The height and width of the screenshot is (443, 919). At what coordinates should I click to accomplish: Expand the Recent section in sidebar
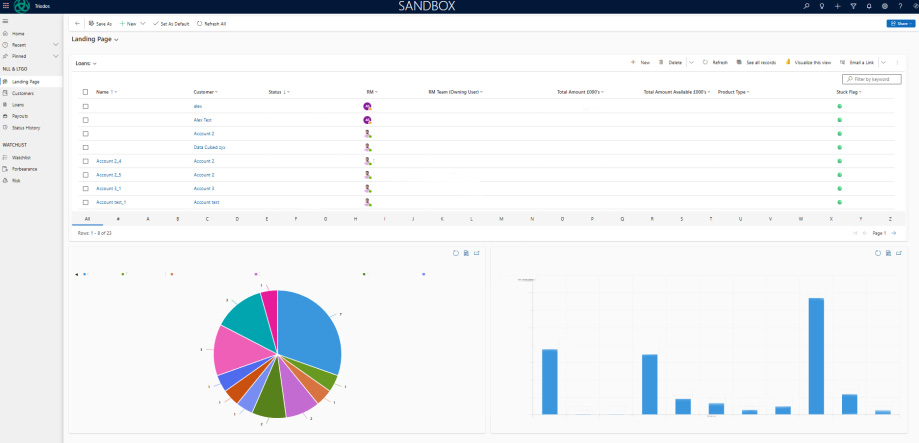(56, 45)
